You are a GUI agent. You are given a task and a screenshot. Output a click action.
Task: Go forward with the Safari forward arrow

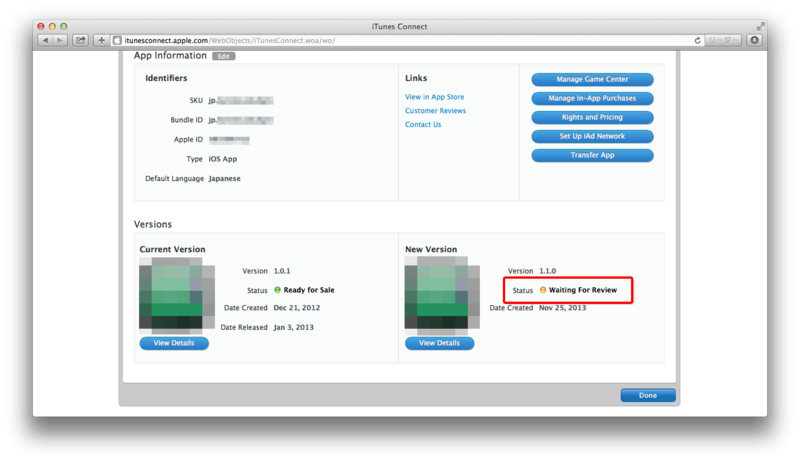(60, 40)
